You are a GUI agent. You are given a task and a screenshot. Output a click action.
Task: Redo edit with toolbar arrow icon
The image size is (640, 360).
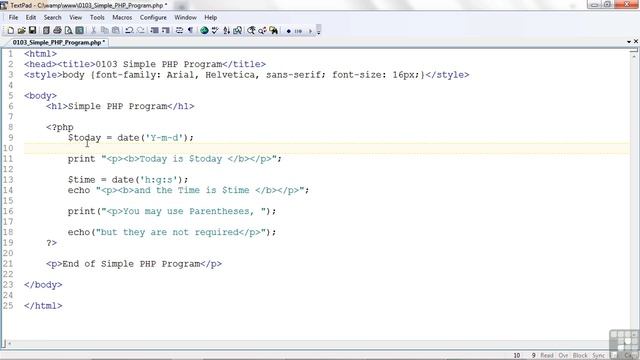[x=141, y=31]
